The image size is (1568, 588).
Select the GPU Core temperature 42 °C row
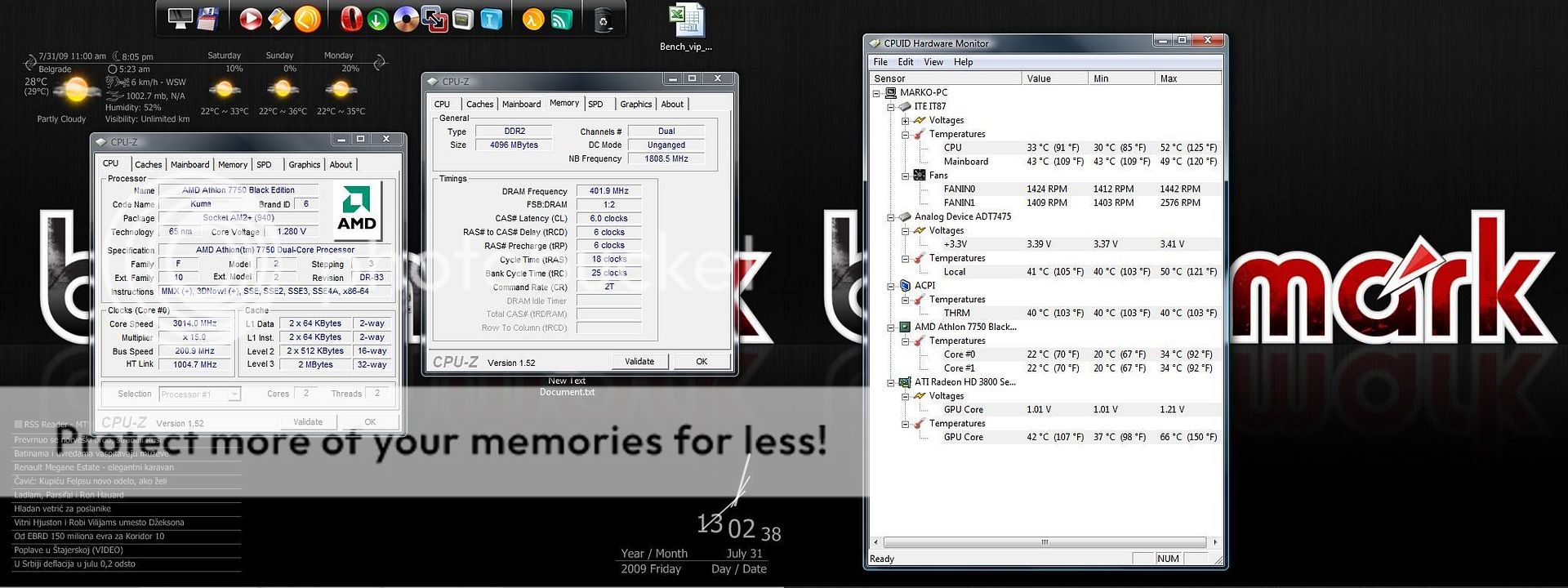[x=1045, y=437]
